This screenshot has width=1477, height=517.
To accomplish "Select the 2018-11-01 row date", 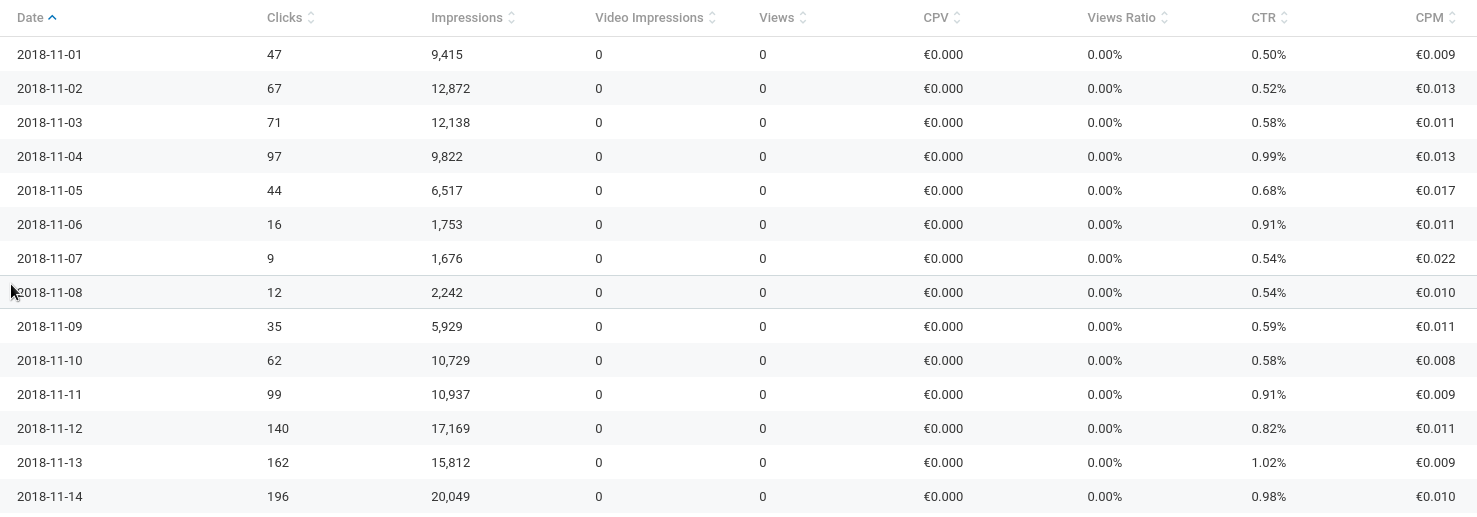I will click(x=49, y=55).
